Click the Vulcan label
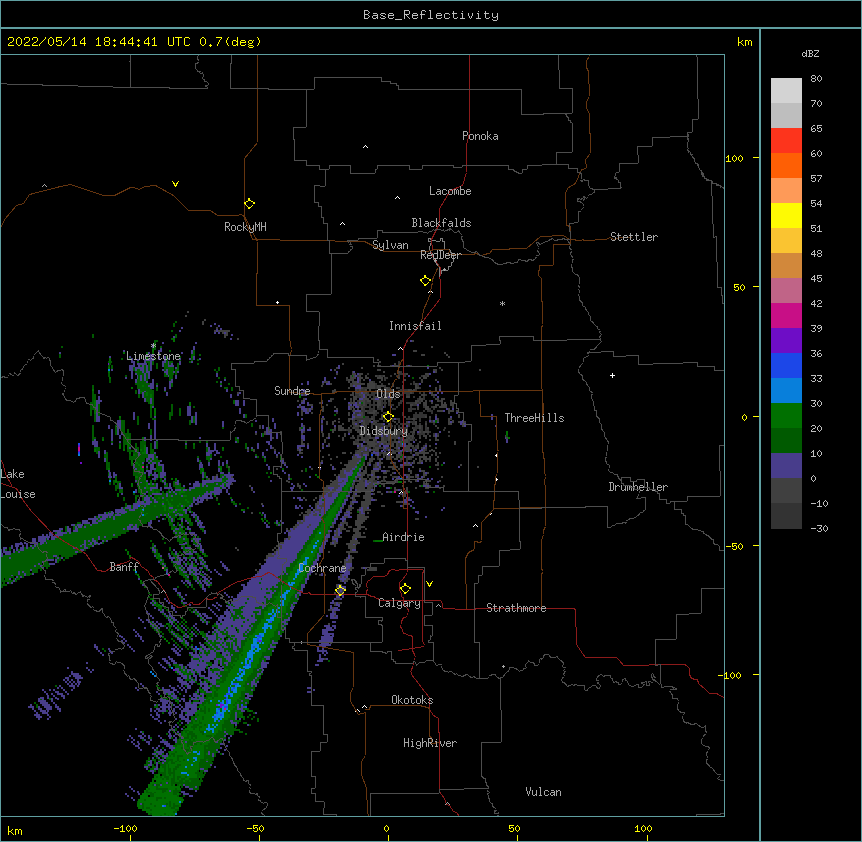 [x=543, y=792]
